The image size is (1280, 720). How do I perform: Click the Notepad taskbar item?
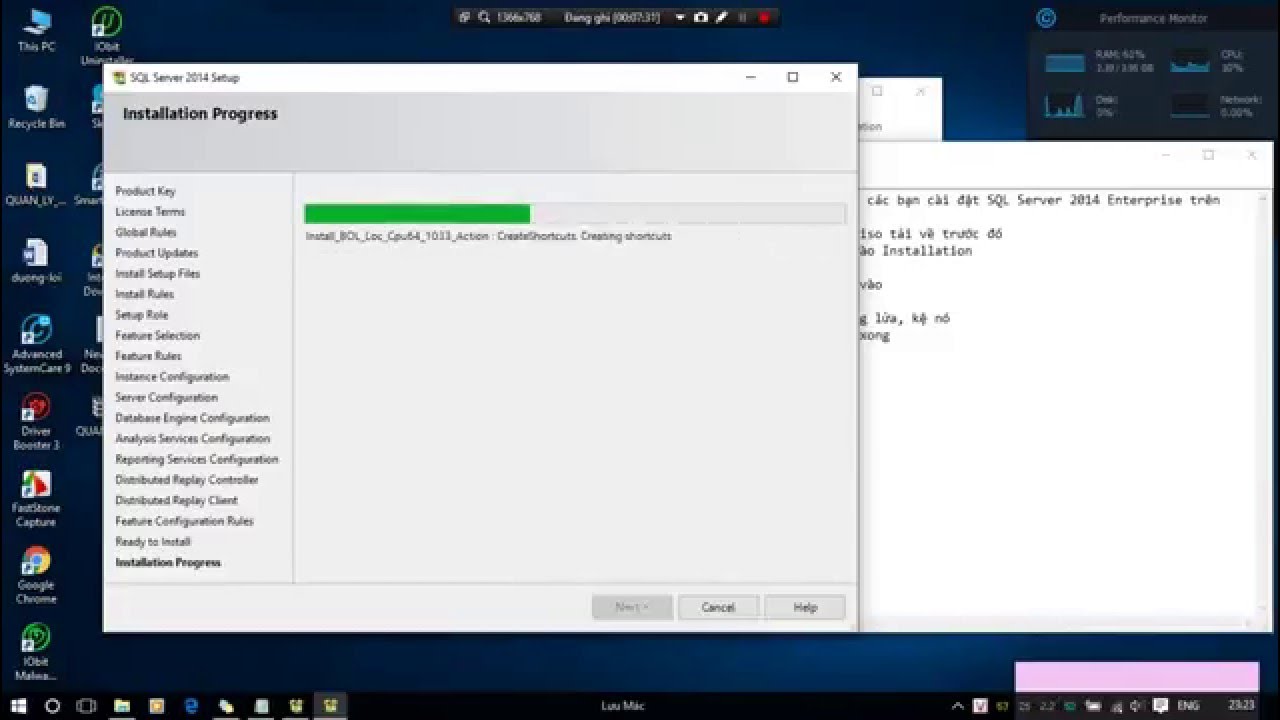coord(261,705)
